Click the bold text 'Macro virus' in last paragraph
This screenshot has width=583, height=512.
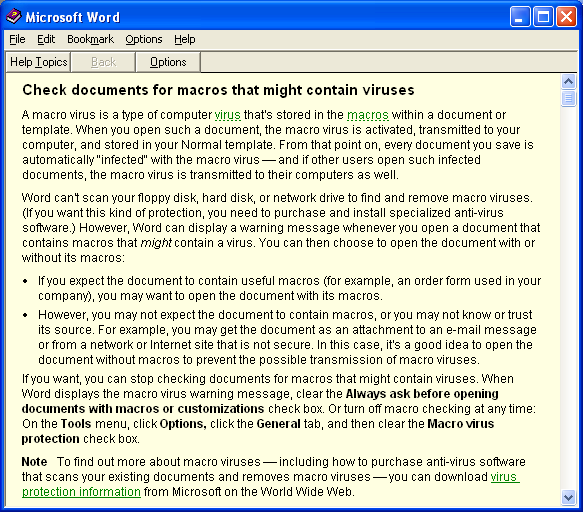coord(461,424)
